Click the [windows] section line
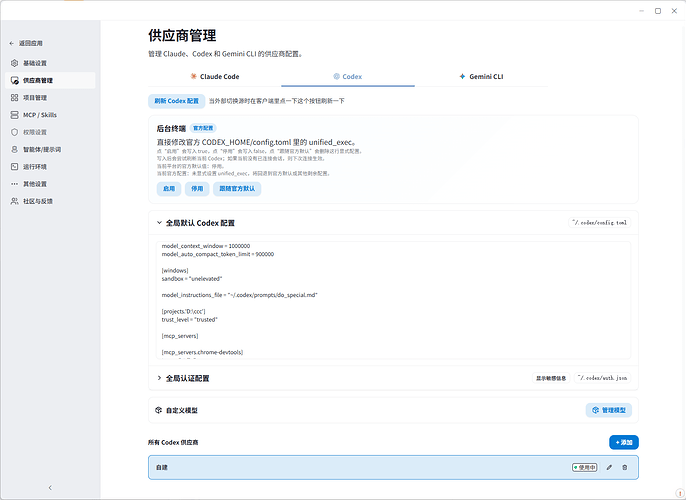Screen dimensions: 686x500 (175, 270)
